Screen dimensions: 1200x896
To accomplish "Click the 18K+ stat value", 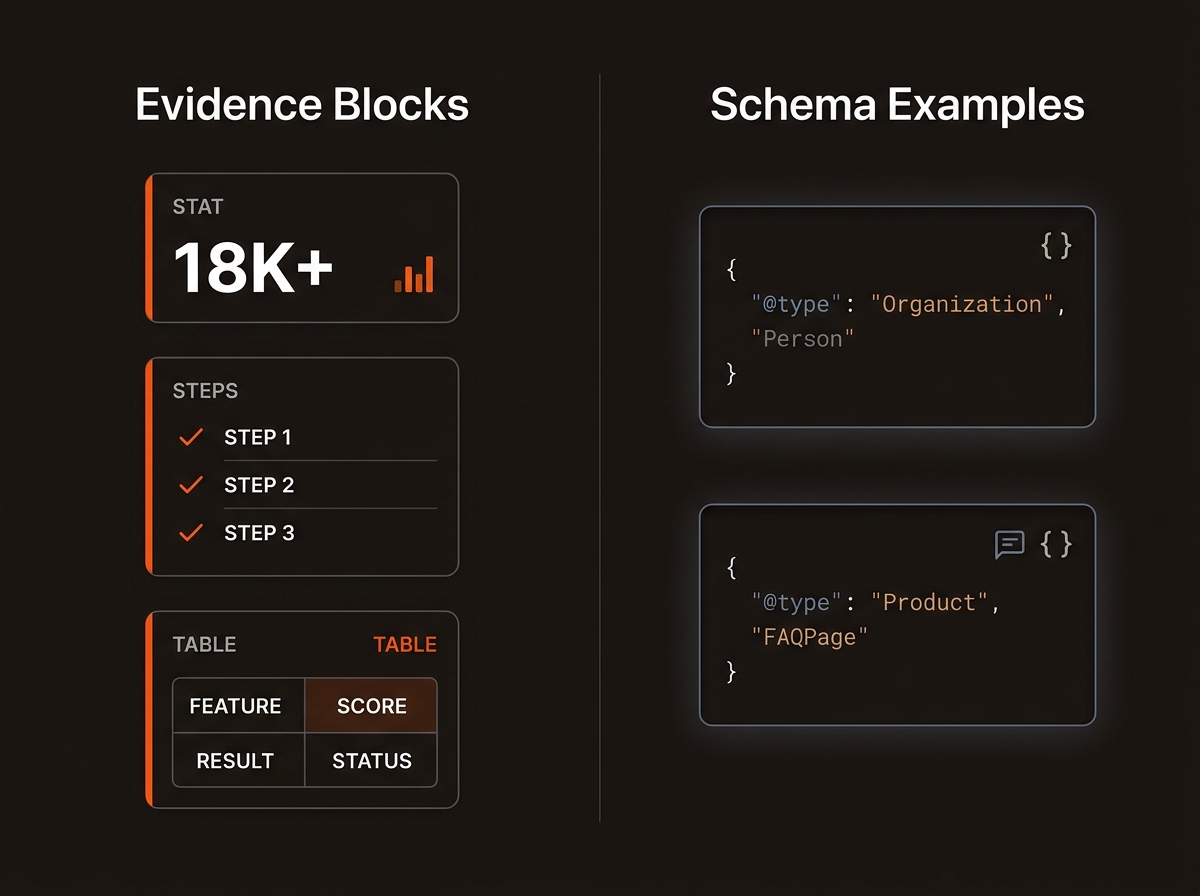I will tap(253, 269).
